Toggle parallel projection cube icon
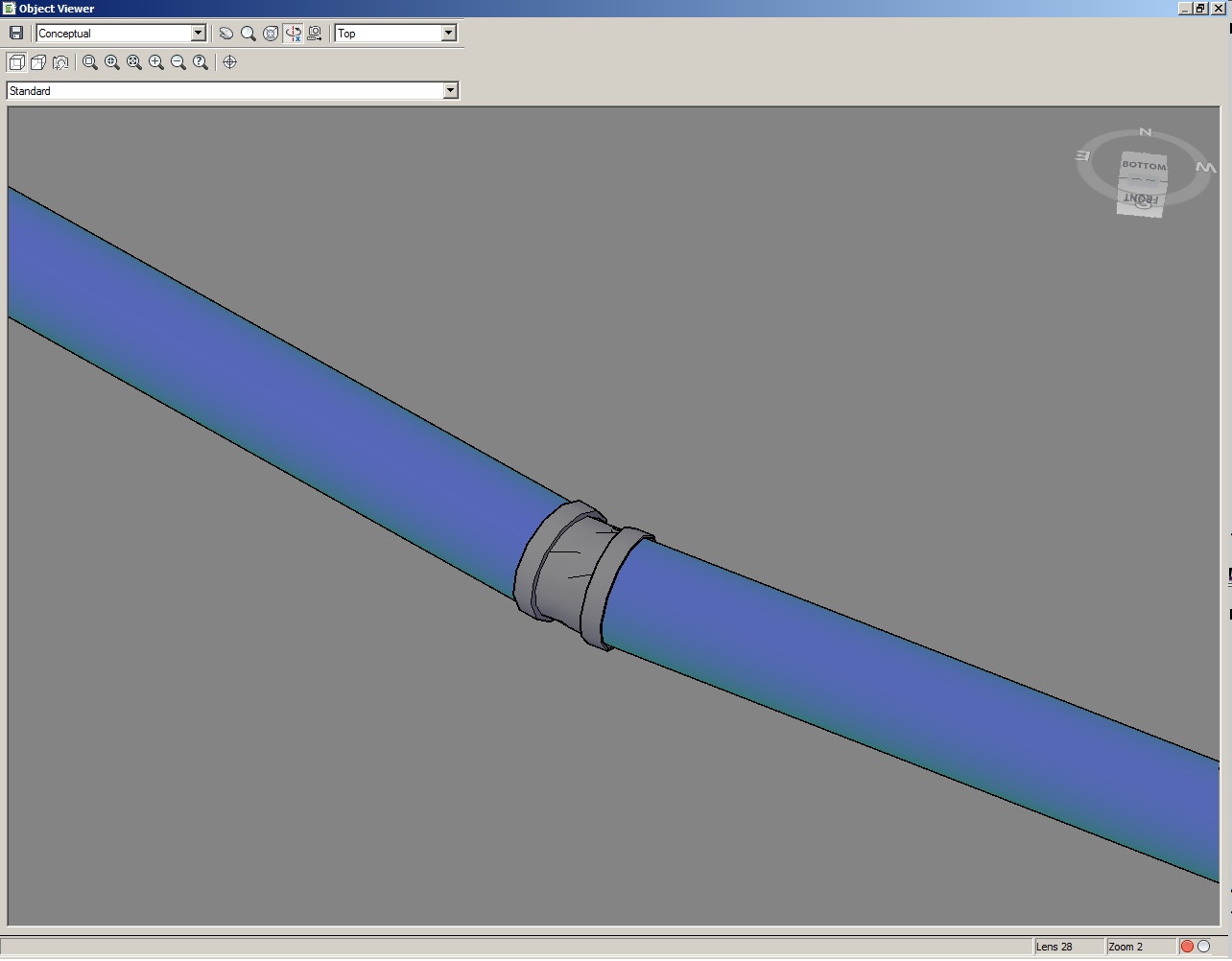The width and height of the screenshot is (1232, 961). click(16, 61)
